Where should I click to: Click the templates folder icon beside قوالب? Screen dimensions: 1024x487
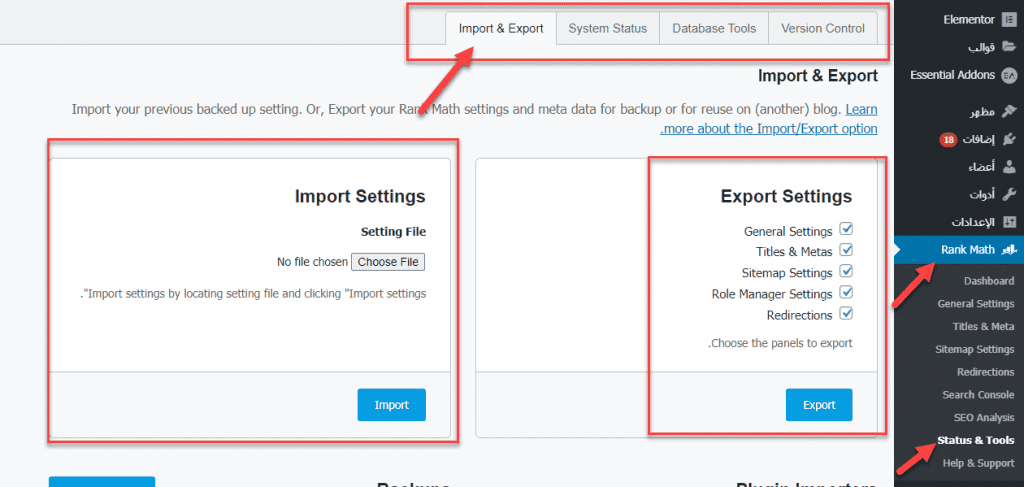click(x=1009, y=47)
